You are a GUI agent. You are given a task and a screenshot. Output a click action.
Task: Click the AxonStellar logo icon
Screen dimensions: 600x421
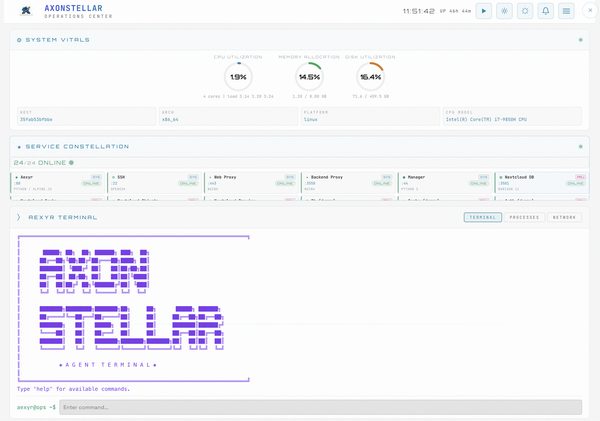click(26, 11)
